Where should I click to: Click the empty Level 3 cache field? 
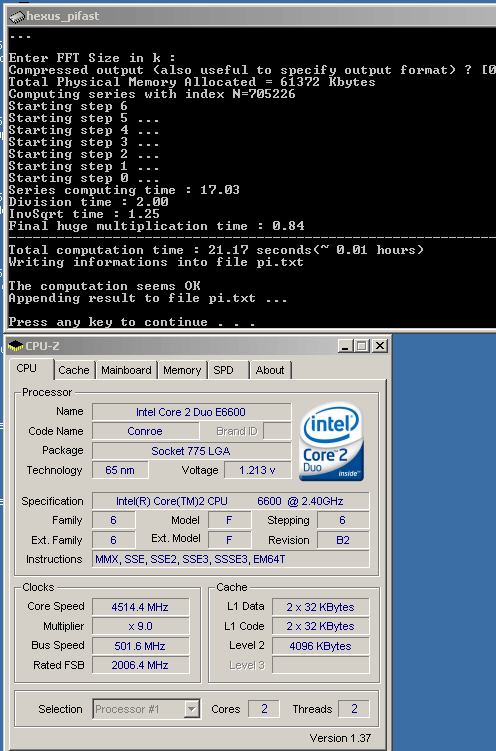point(321,665)
